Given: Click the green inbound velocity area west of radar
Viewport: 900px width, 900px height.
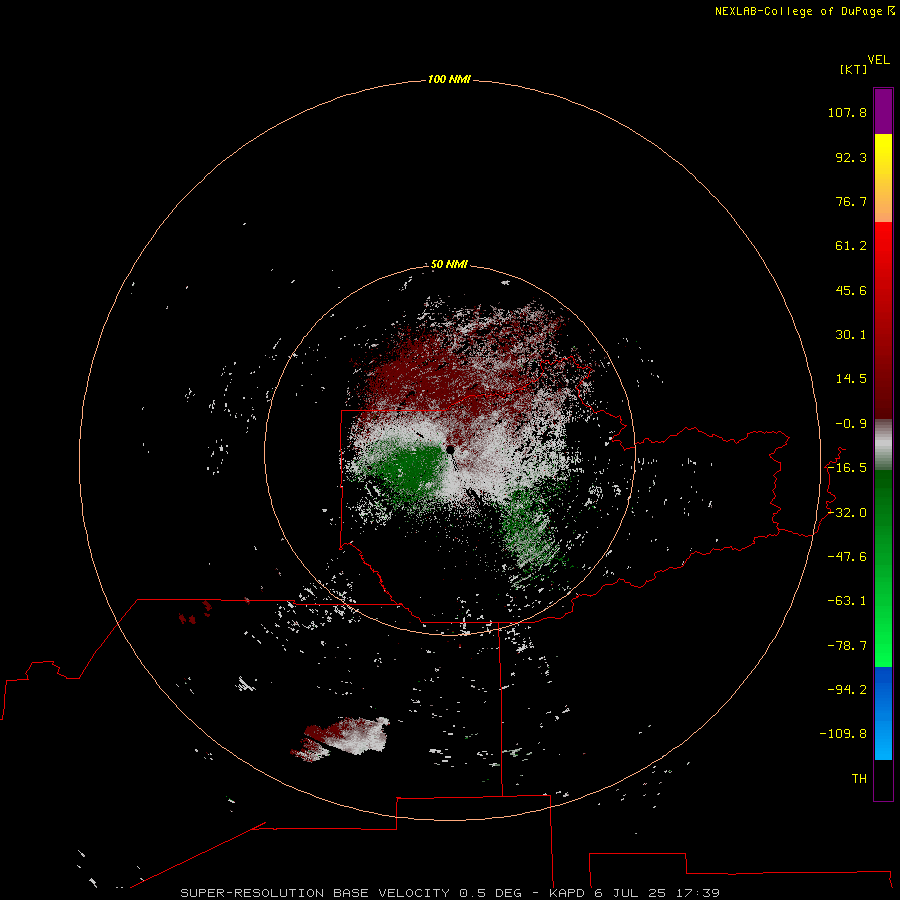Looking at the screenshot, I should (410, 470).
